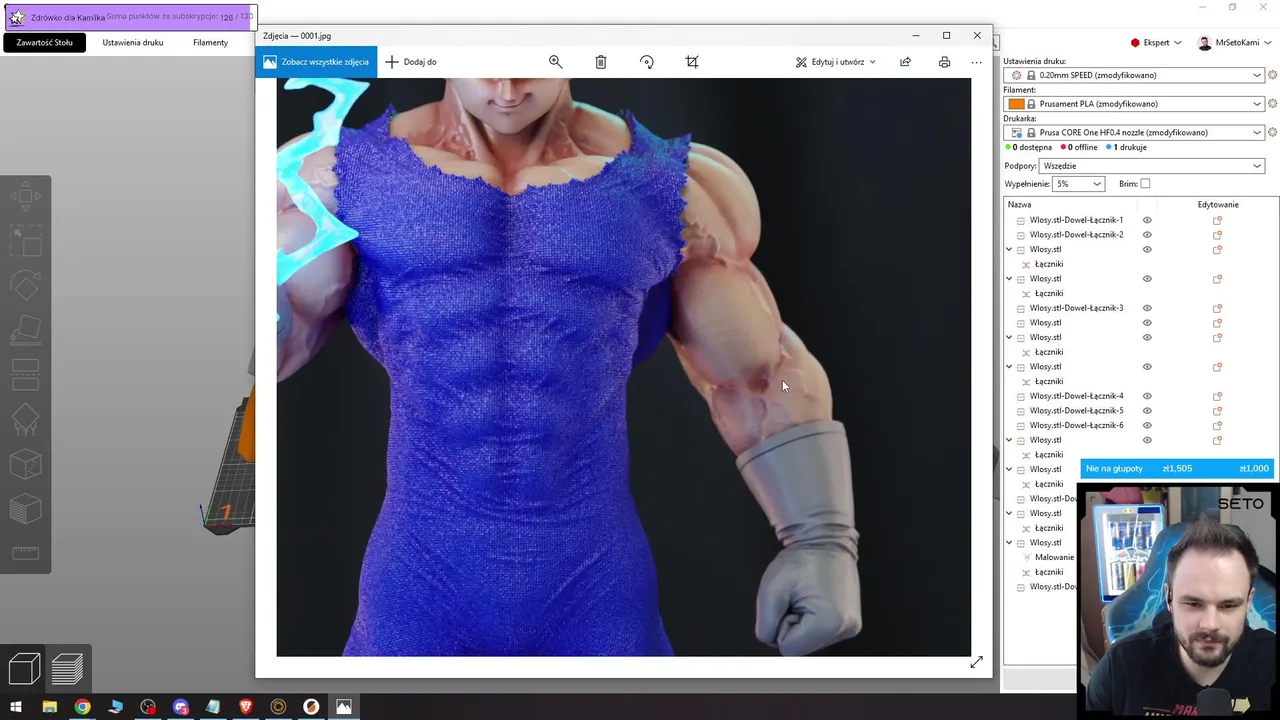This screenshot has height=720, width=1280.
Task: Hide Wlosy.stl-Dowel-Łącznik-4 via eye icon
Action: tap(1147, 396)
